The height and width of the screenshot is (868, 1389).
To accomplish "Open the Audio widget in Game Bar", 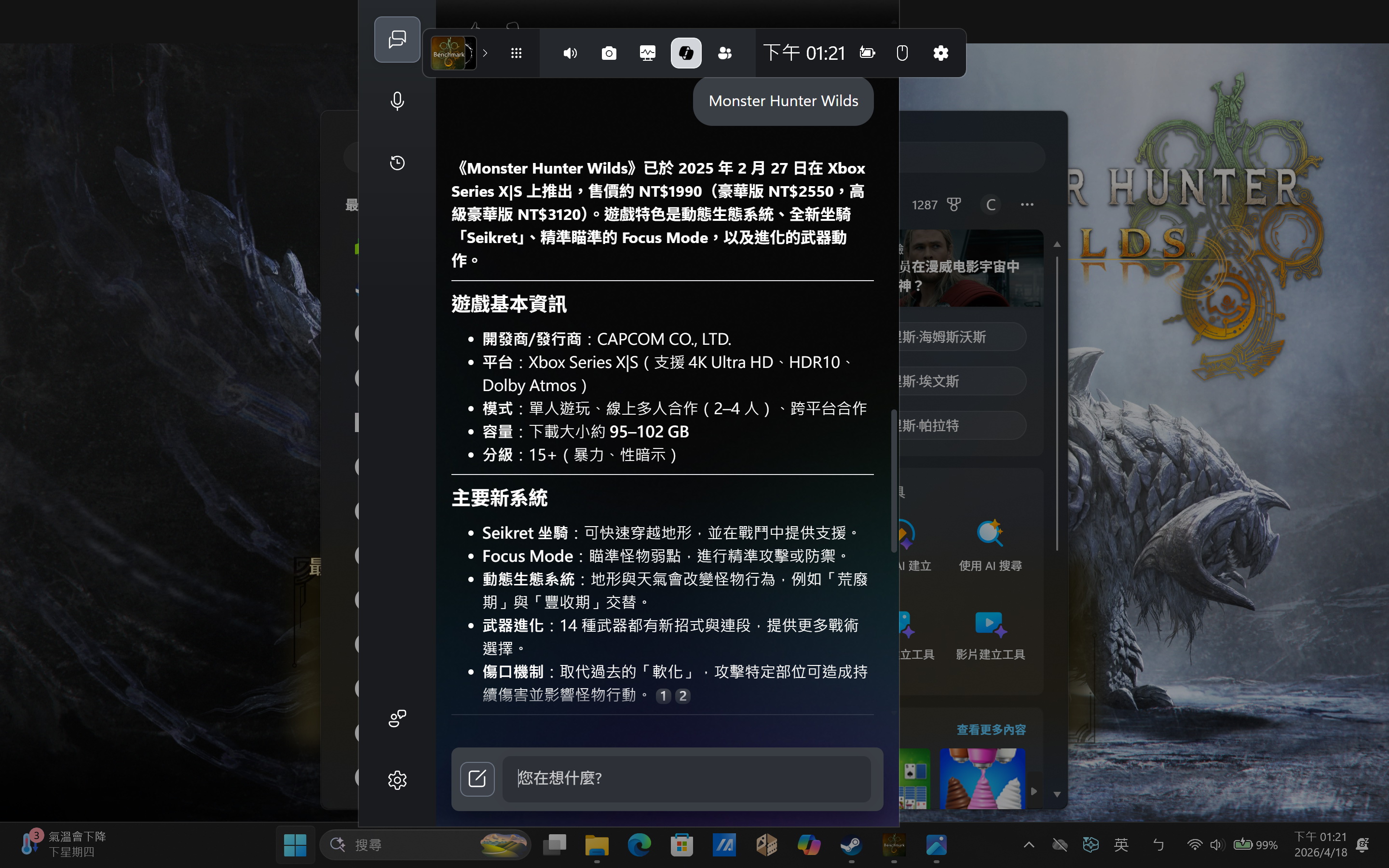I will (570, 54).
